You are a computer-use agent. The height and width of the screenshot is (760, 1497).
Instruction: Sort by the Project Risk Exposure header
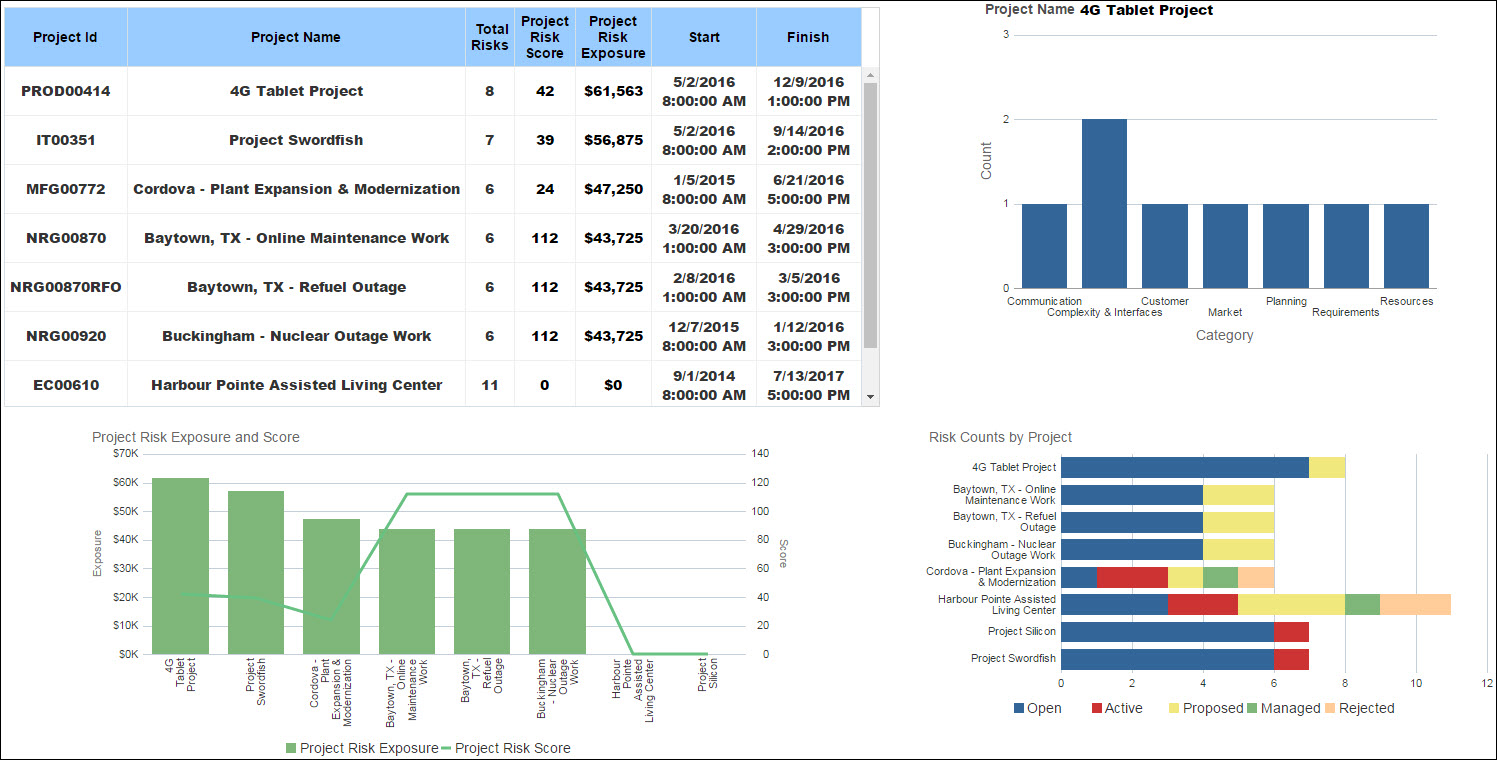(613, 37)
